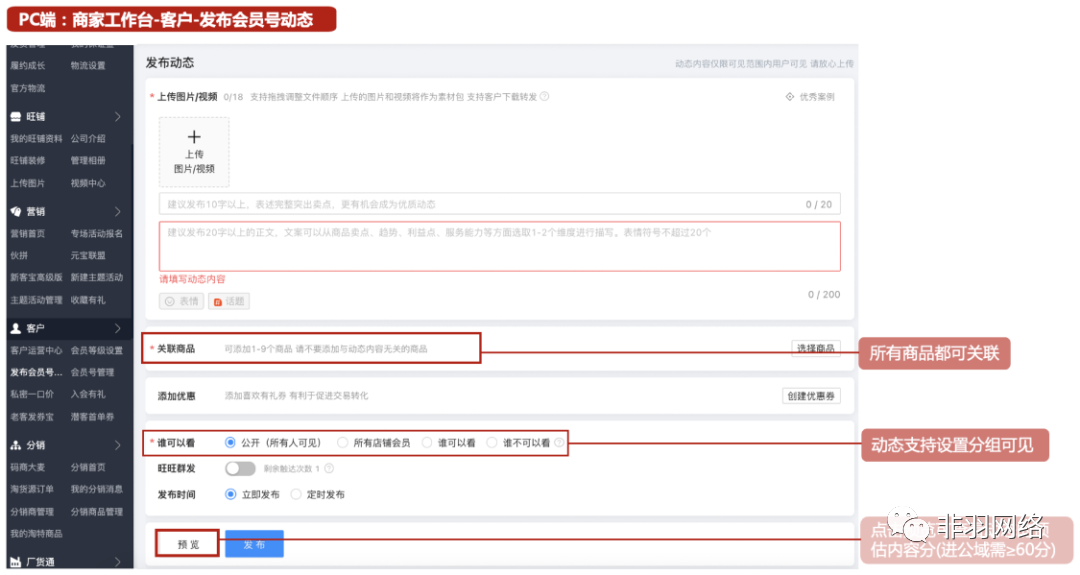Click help icon after 谁不可以看
1080x575 pixels.
pos(560,442)
